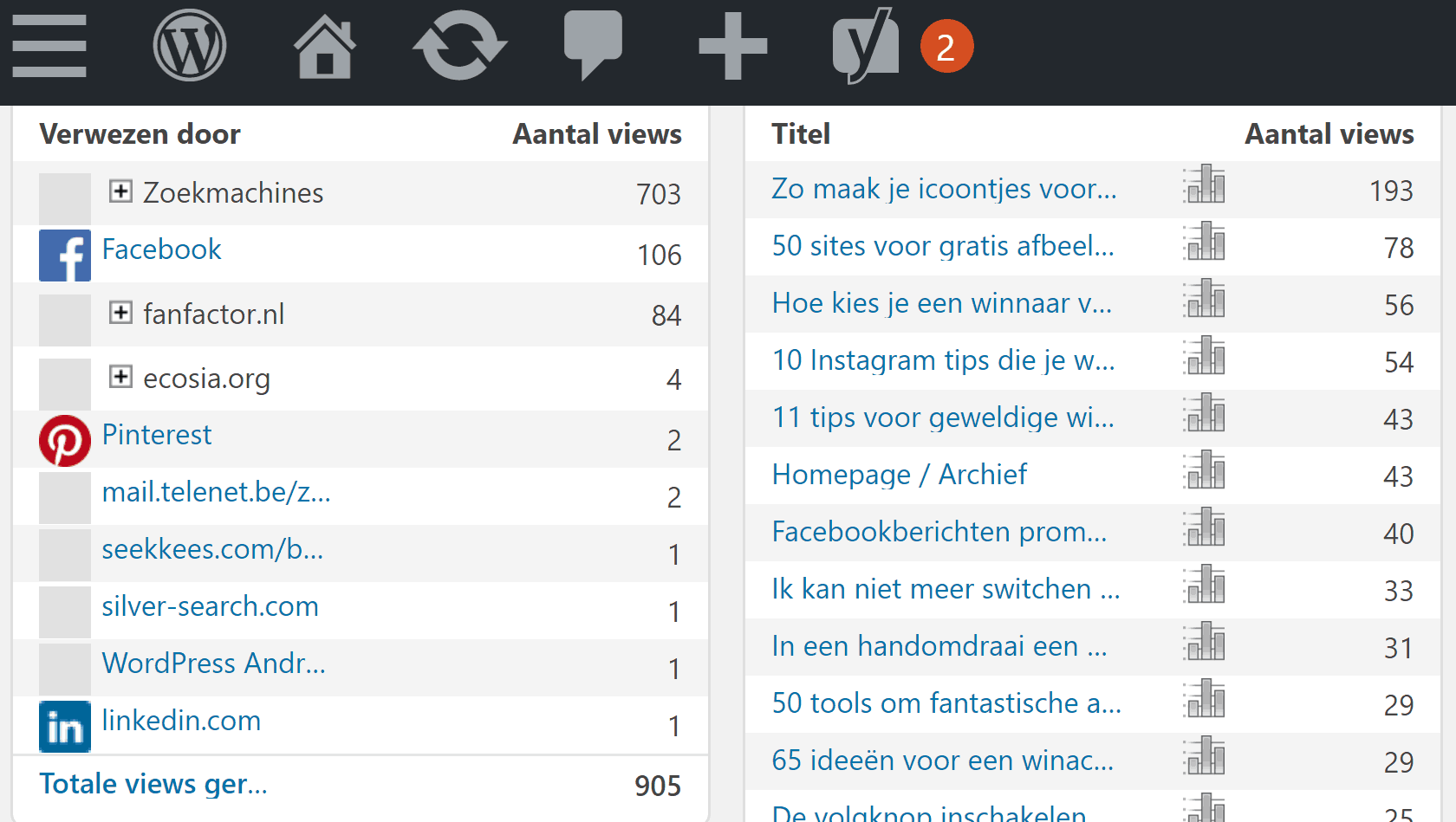Open the Facebook referrer link
Image resolution: width=1456 pixels, height=822 pixels.
point(161,249)
